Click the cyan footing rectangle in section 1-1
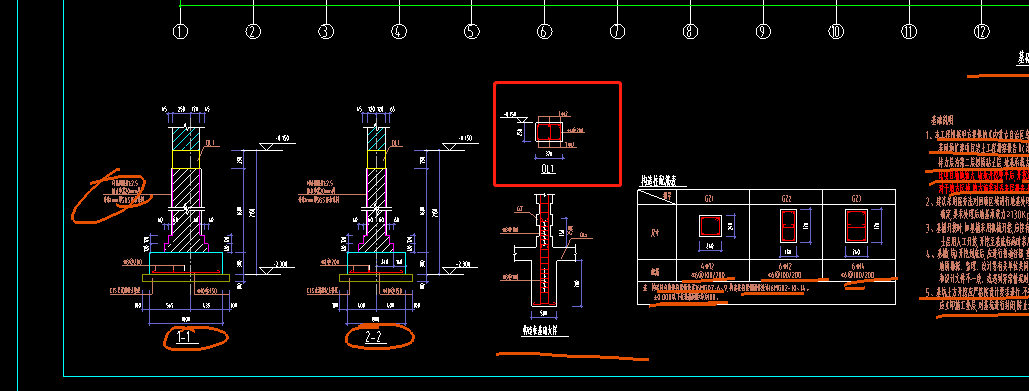This screenshot has height=391, width=1029. pyautogui.click(x=186, y=263)
